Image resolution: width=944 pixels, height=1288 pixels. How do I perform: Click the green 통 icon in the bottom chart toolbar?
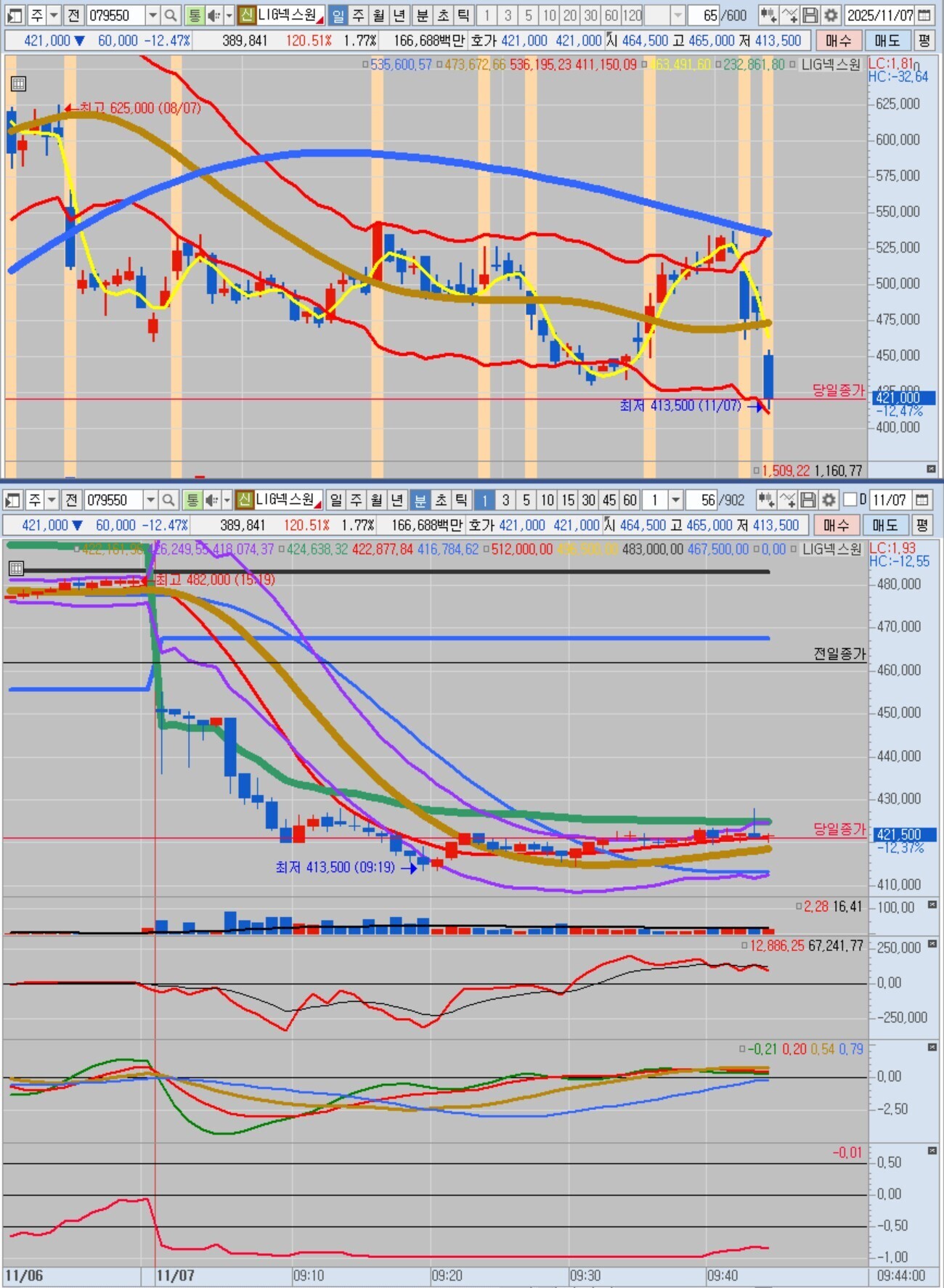(192, 500)
